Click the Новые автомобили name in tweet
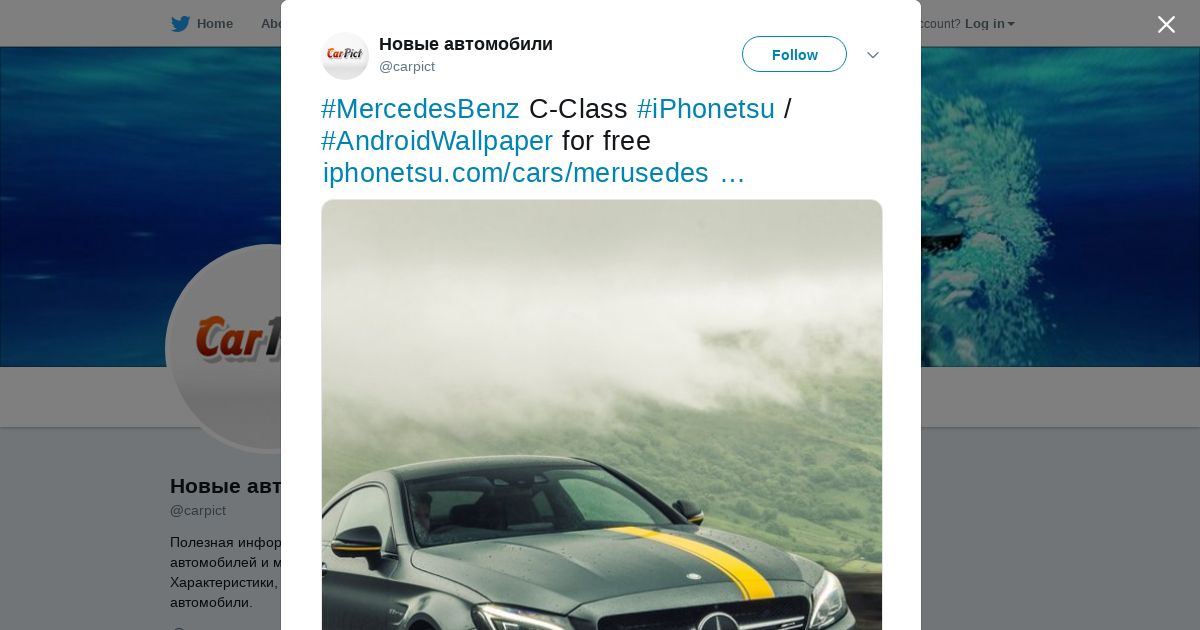Viewport: 1200px width, 630px height. tap(466, 44)
